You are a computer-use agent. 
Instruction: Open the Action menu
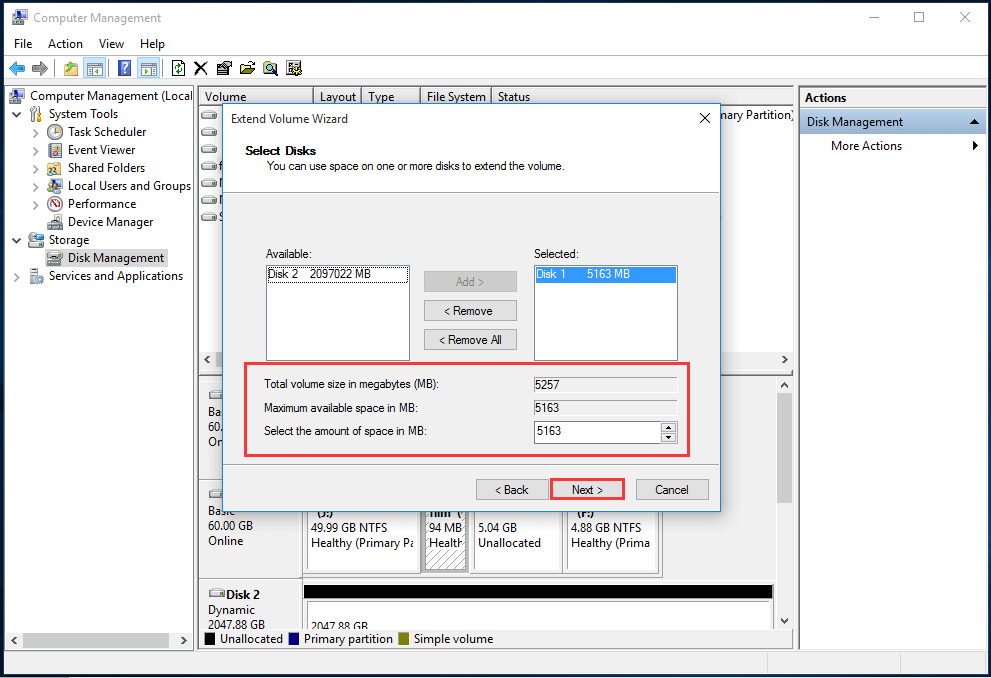coord(65,43)
